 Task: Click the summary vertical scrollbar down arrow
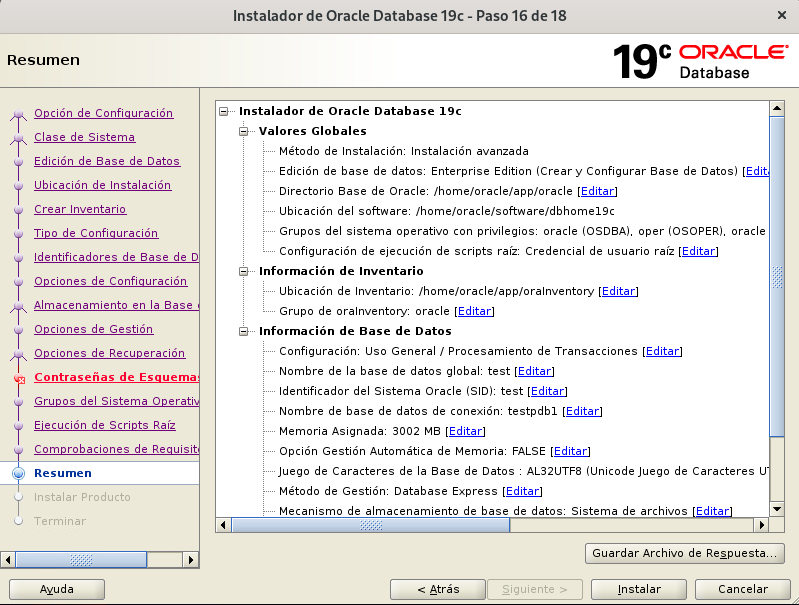(x=777, y=509)
